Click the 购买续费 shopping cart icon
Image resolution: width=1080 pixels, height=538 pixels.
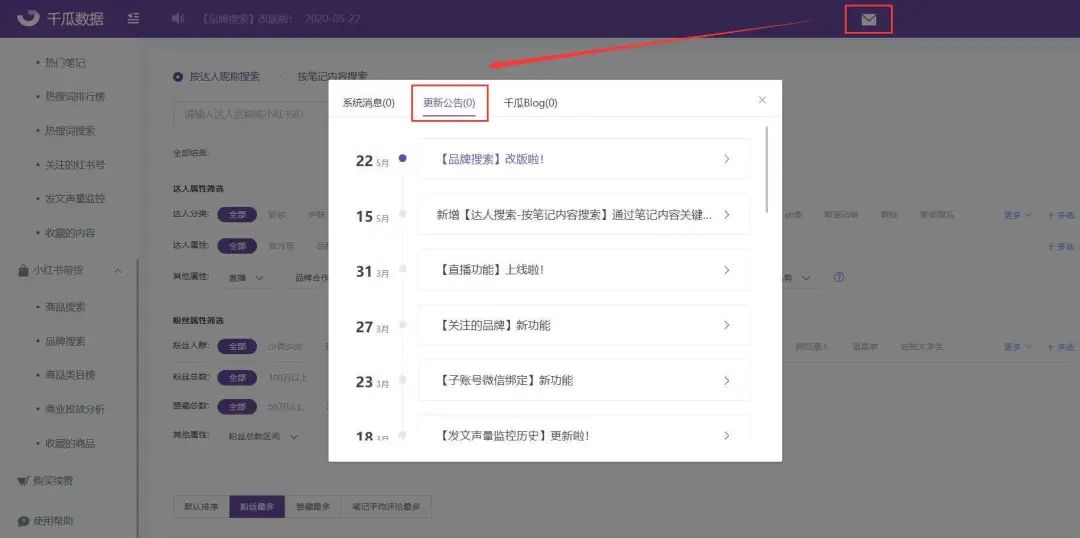(23, 480)
